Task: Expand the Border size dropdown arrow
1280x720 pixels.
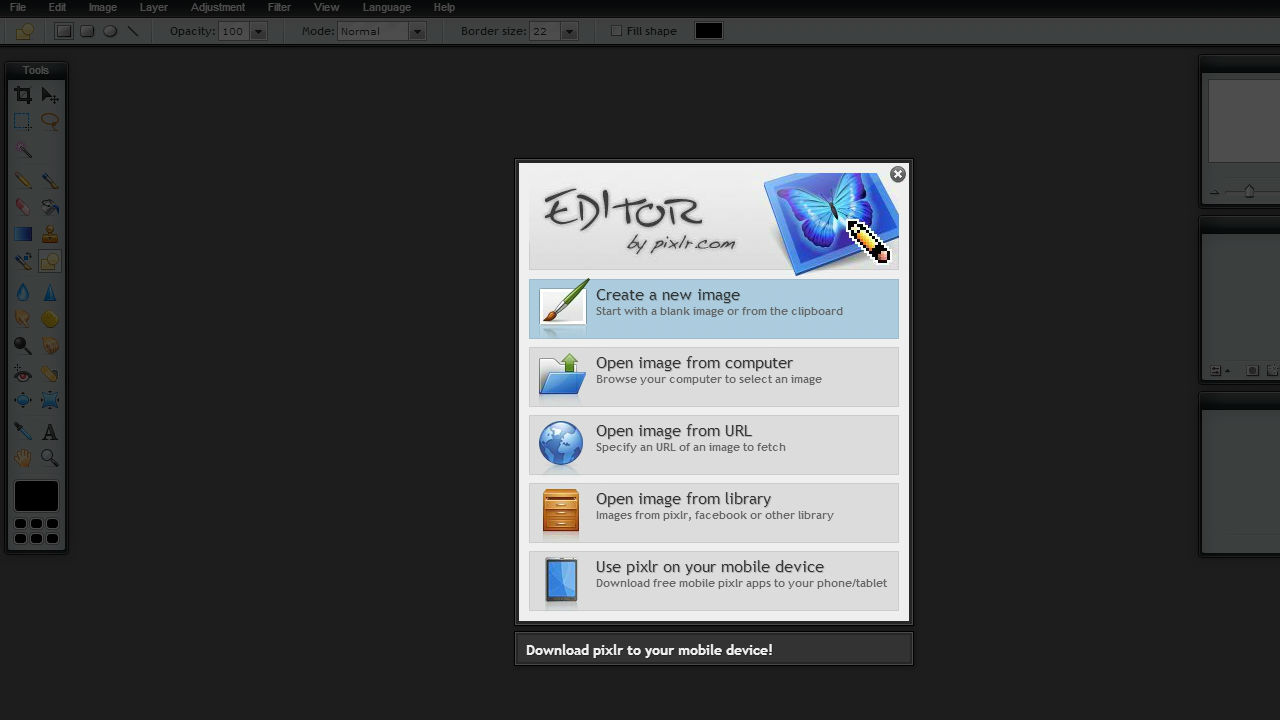Action: (x=569, y=31)
